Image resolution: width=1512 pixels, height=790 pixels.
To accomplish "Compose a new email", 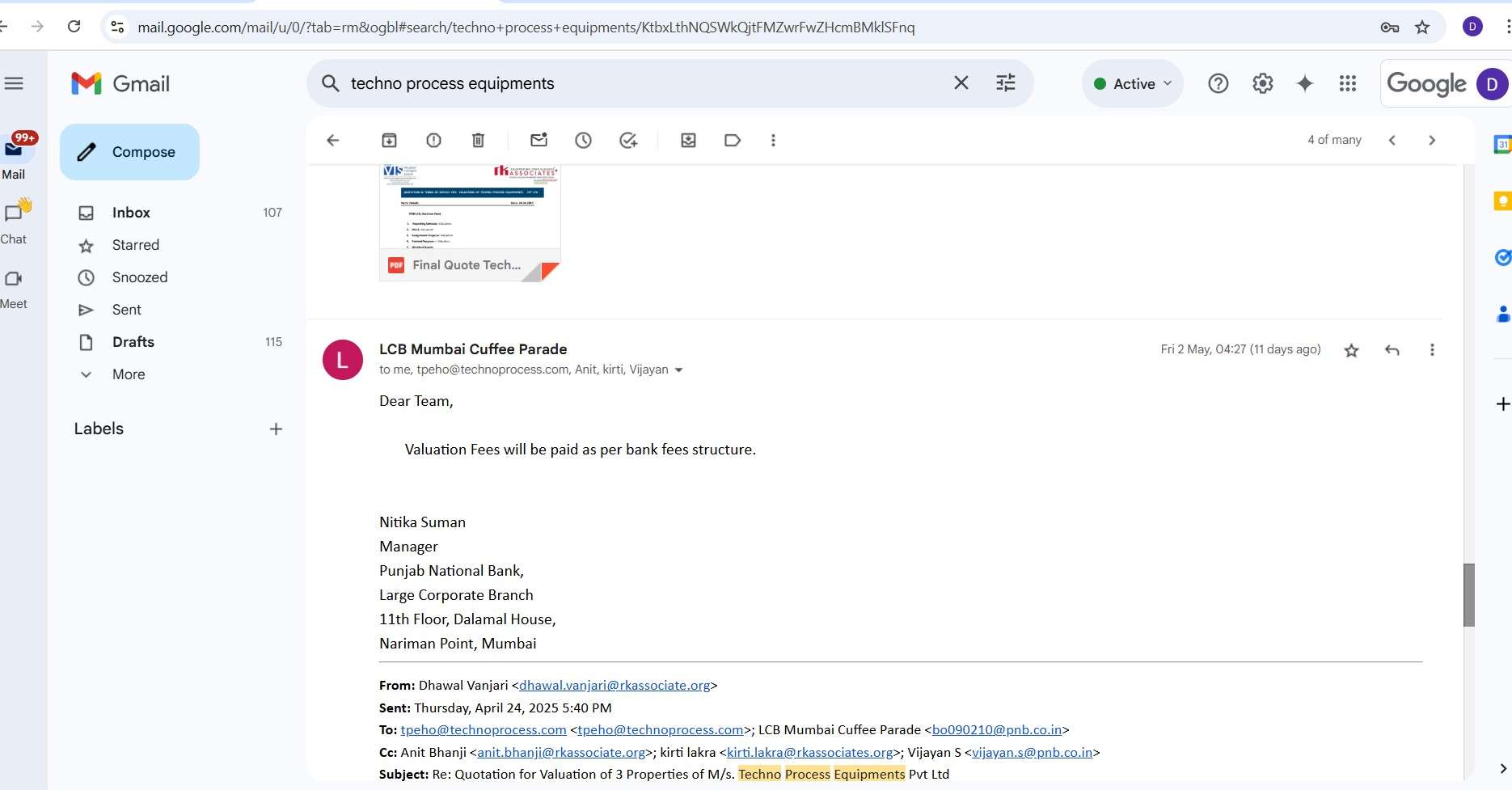I will [129, 152].
